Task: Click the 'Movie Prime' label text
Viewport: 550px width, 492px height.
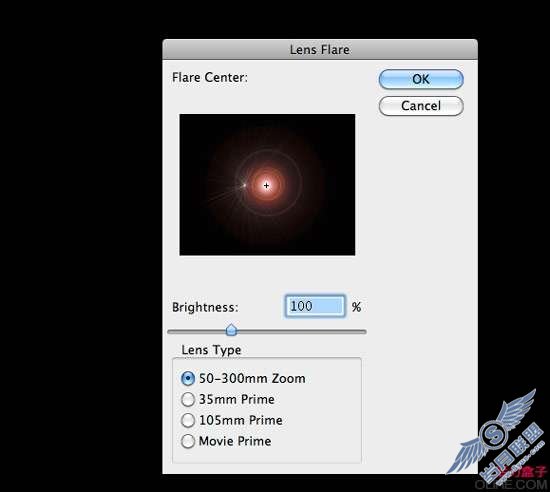Action: tap(235, 441)
